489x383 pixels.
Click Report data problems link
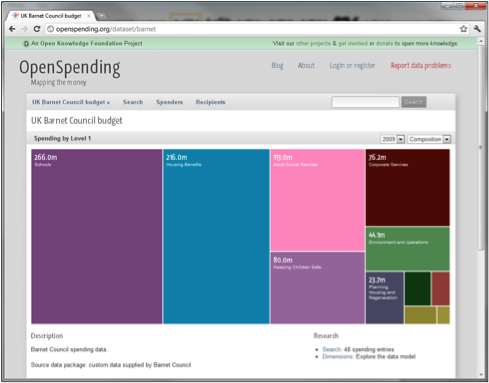(x=421, y=65)
